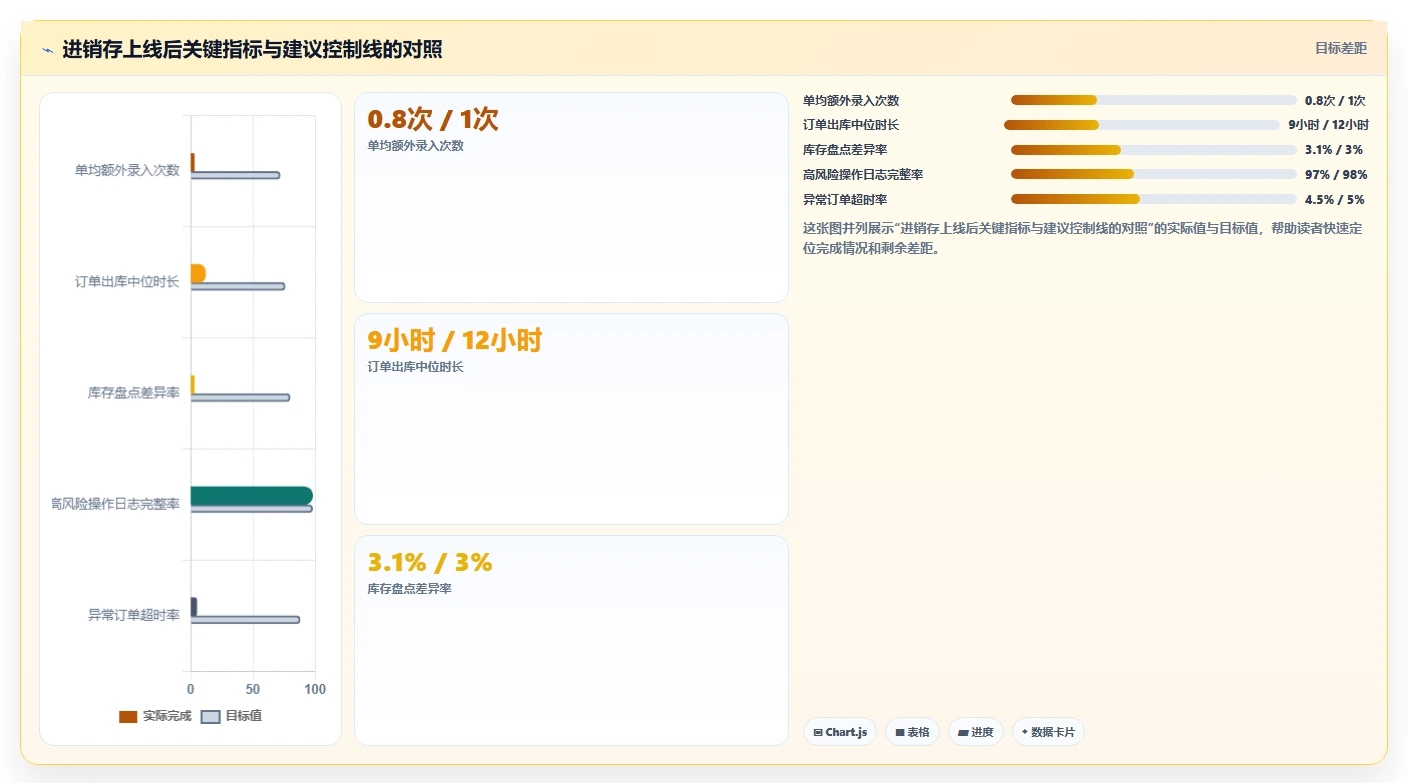
Task: Click the 单均额外录入次数 progress bar
Action: pos(1153,100)
